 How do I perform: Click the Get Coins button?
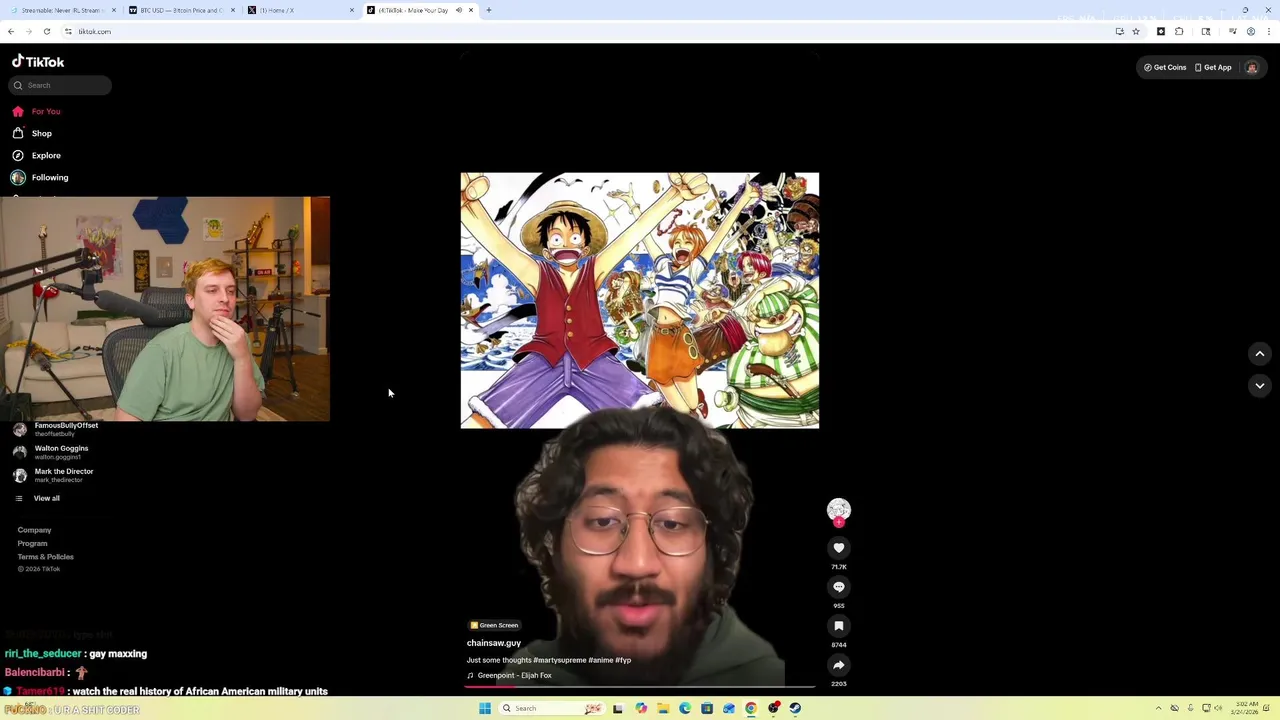point(1165,67)
